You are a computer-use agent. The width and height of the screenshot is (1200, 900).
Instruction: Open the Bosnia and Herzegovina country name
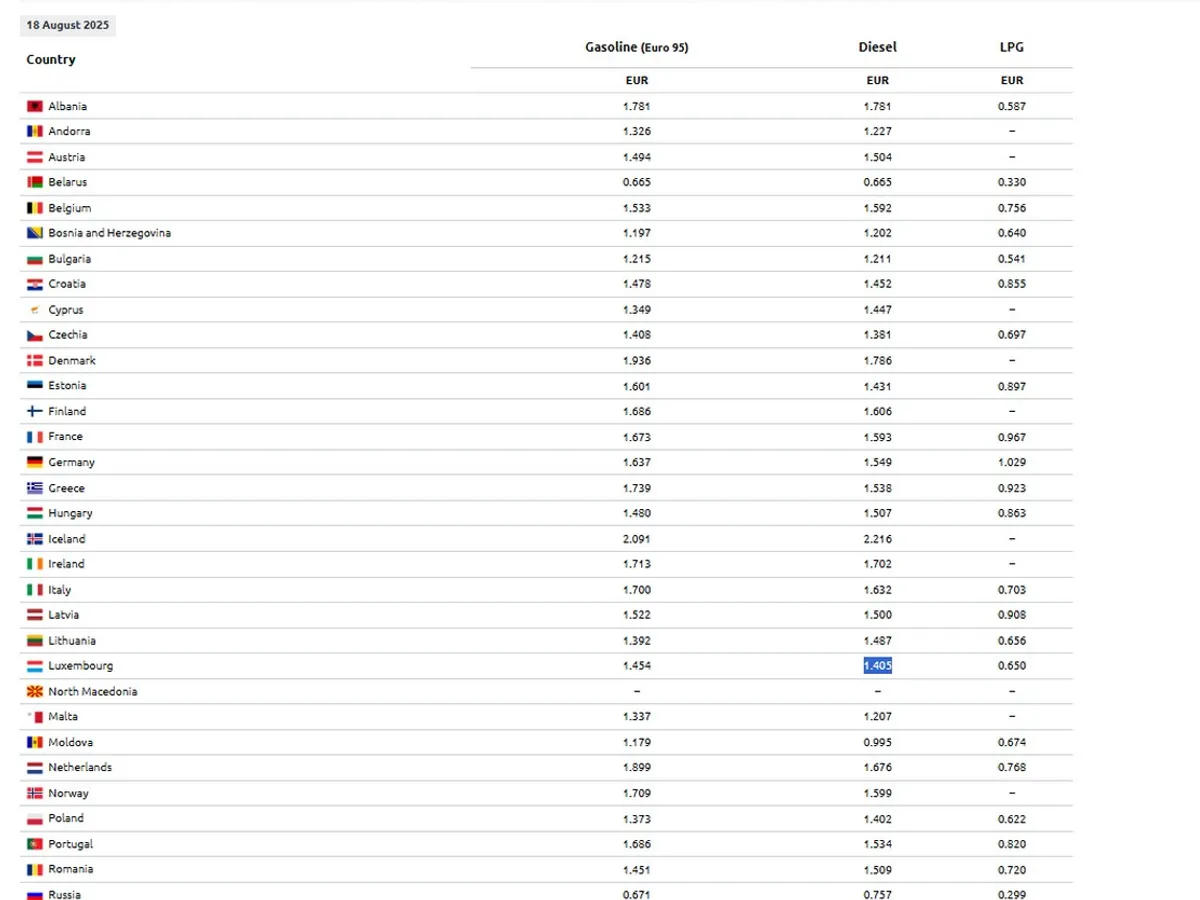click(109, 233)
